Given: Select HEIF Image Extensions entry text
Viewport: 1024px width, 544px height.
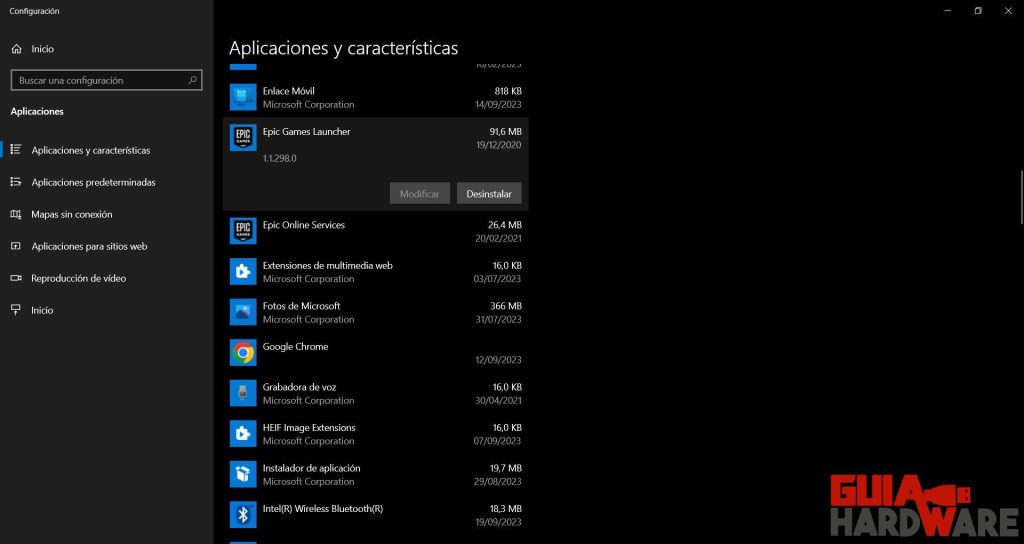Looking at the screenshot, I should 309,427.
